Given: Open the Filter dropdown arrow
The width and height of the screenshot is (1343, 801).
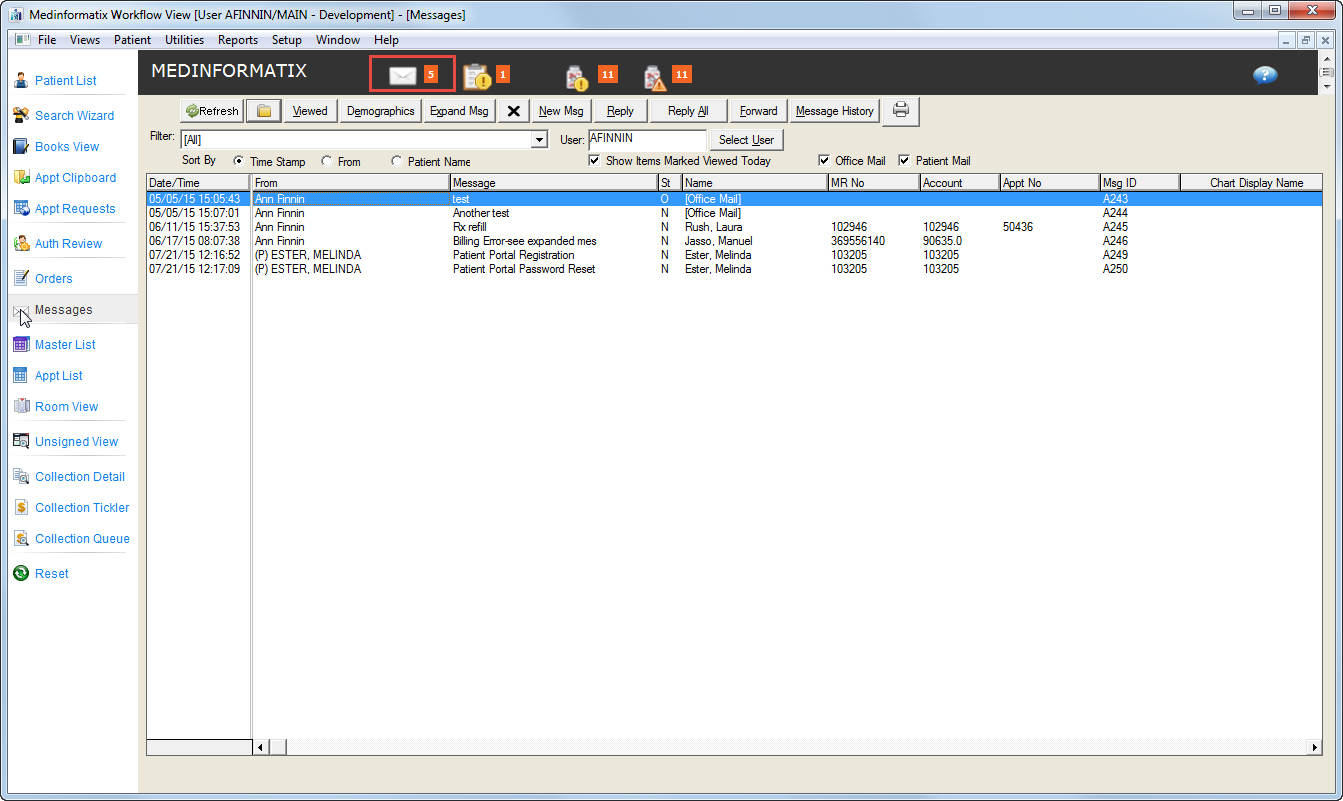Looking at the screenshot, I should (540, 140).
